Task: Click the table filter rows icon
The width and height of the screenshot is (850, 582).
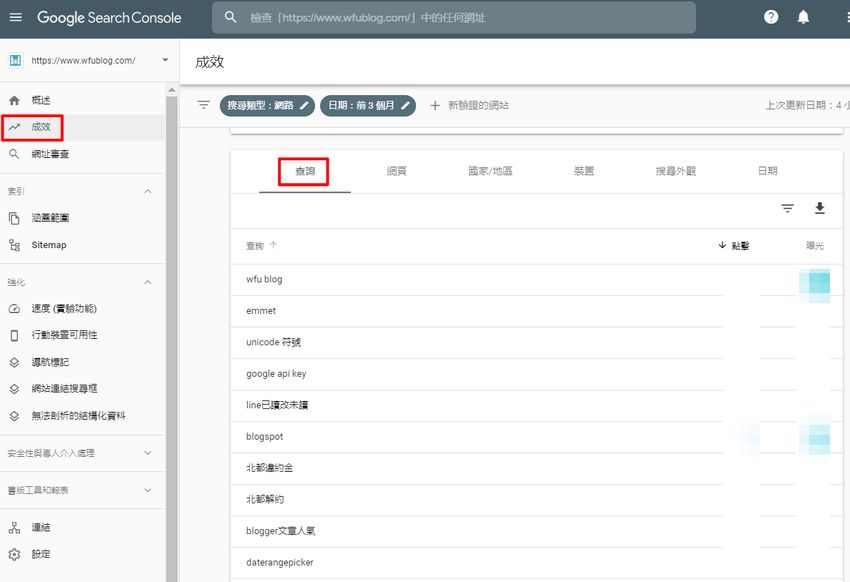Action: pos(787,208)
